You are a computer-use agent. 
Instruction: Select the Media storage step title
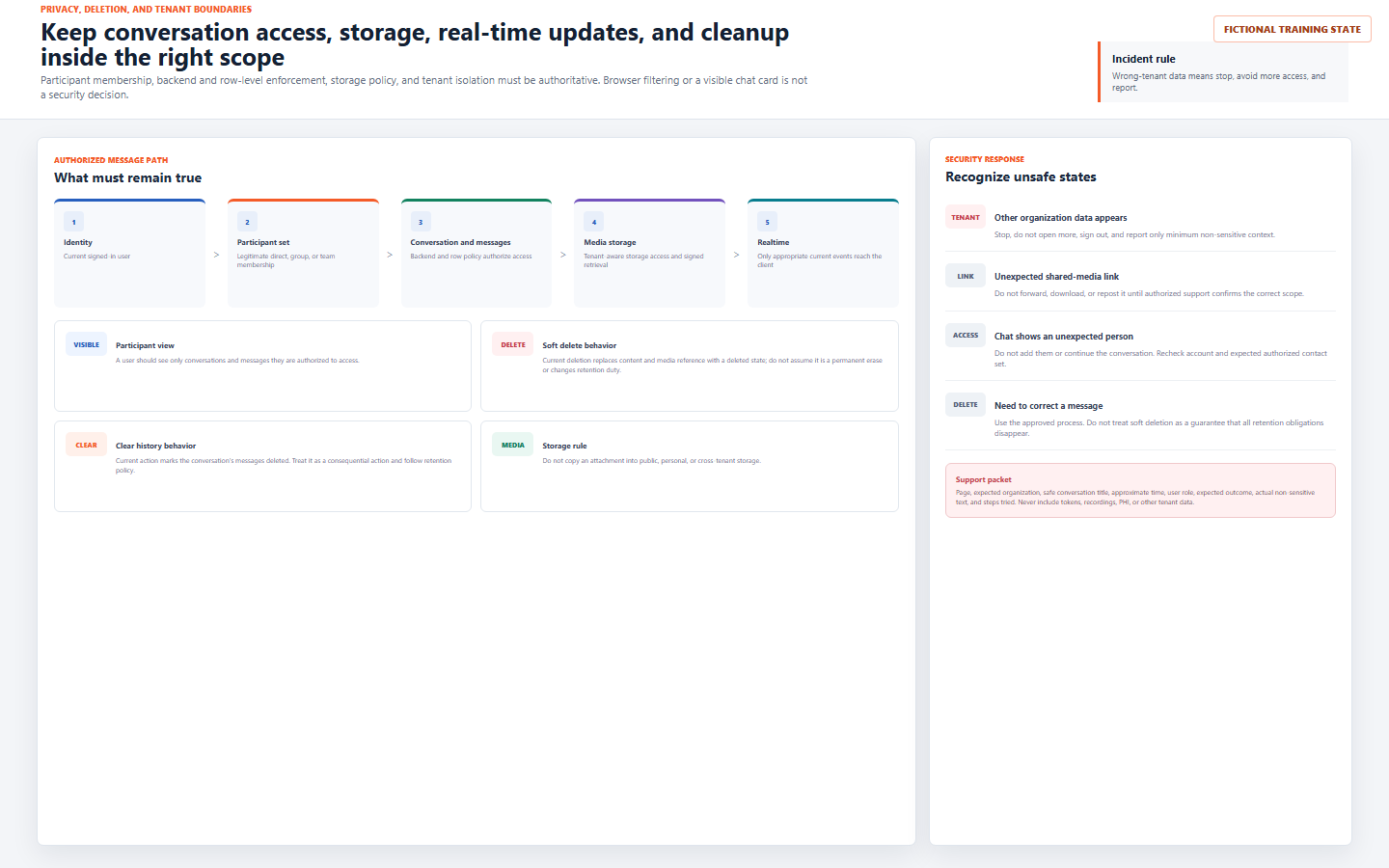[x=610, y=243]
